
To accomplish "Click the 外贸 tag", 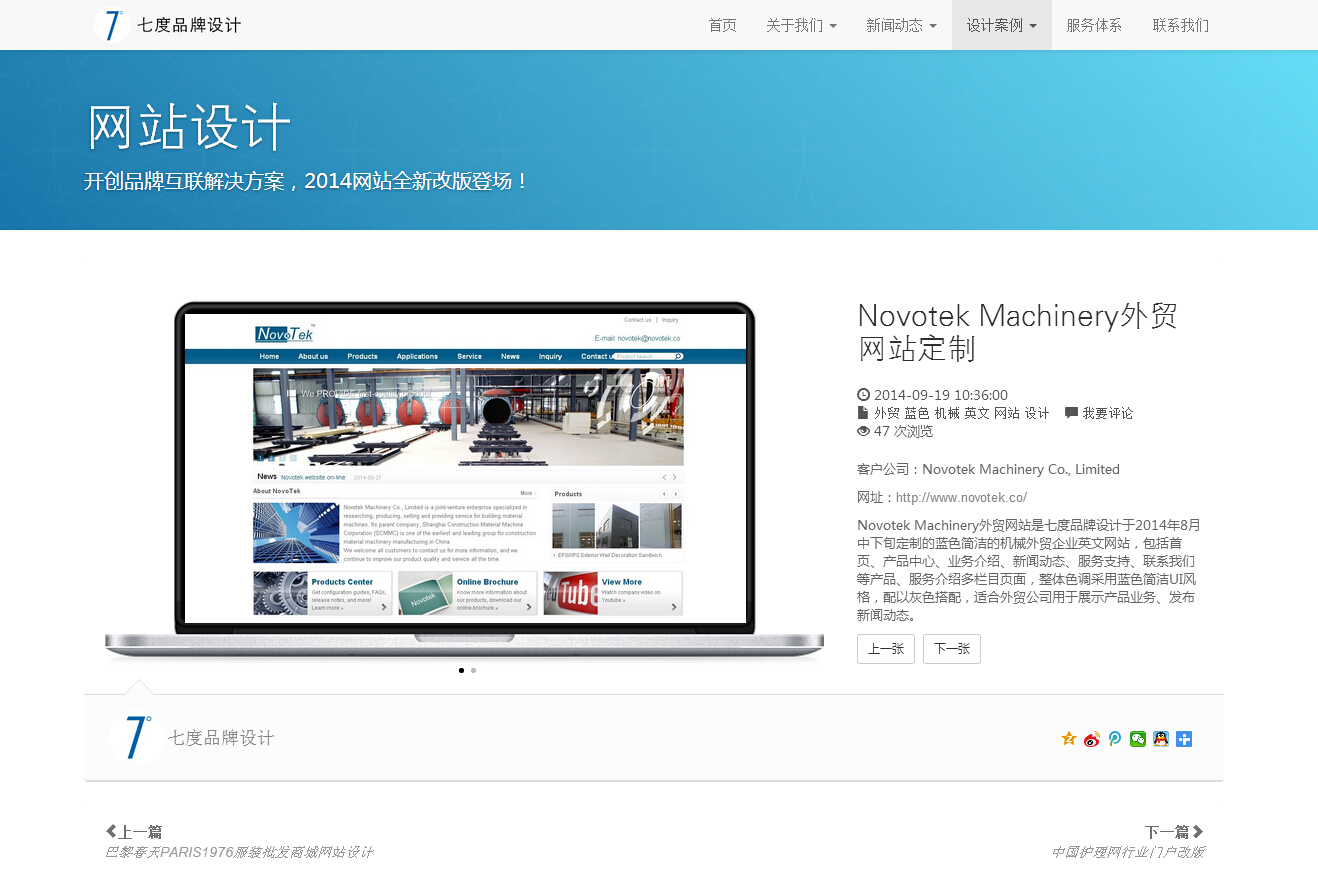I will click(887, 413).
